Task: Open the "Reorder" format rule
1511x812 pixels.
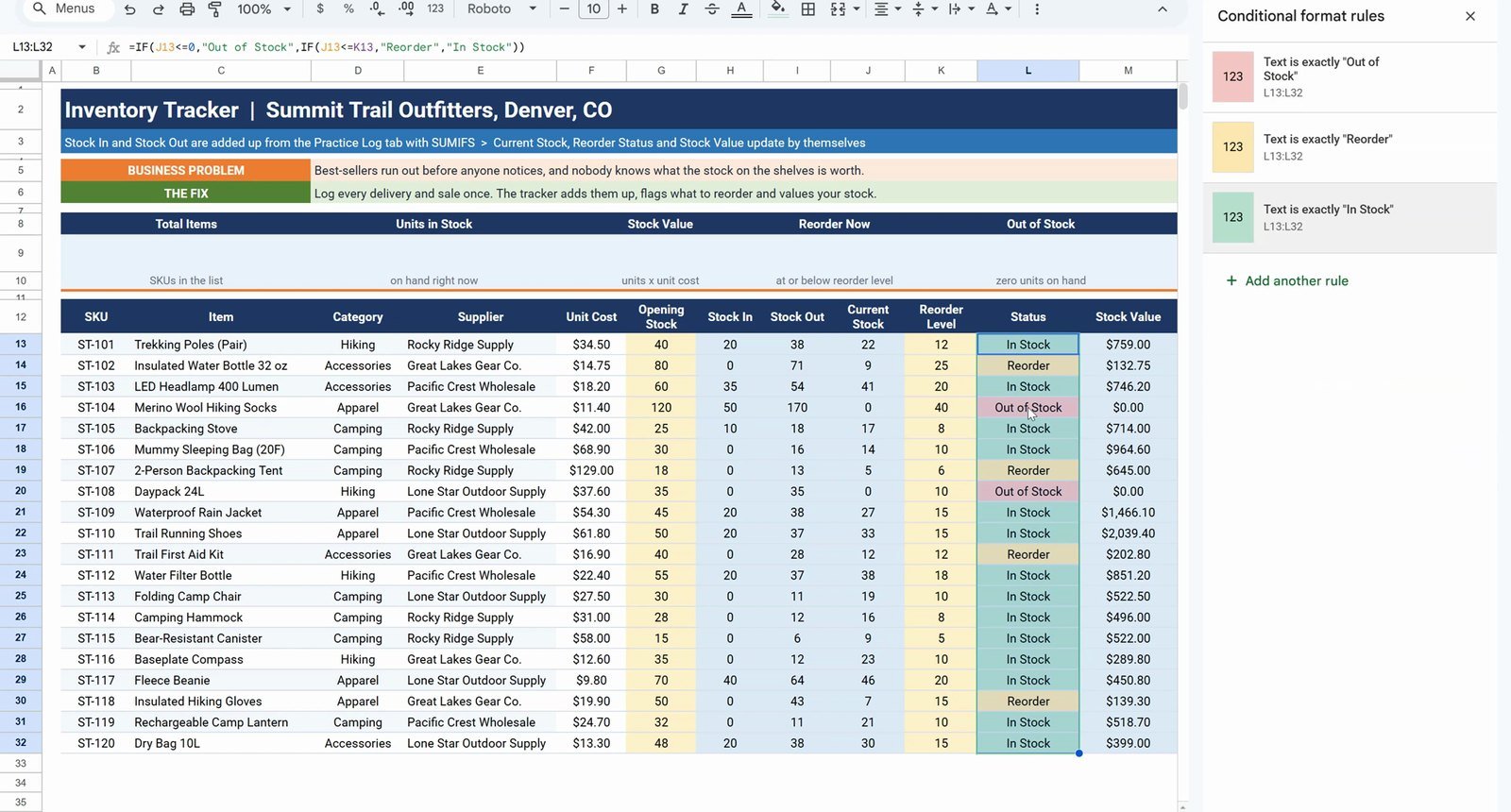Action: [x=1350, y=147]
